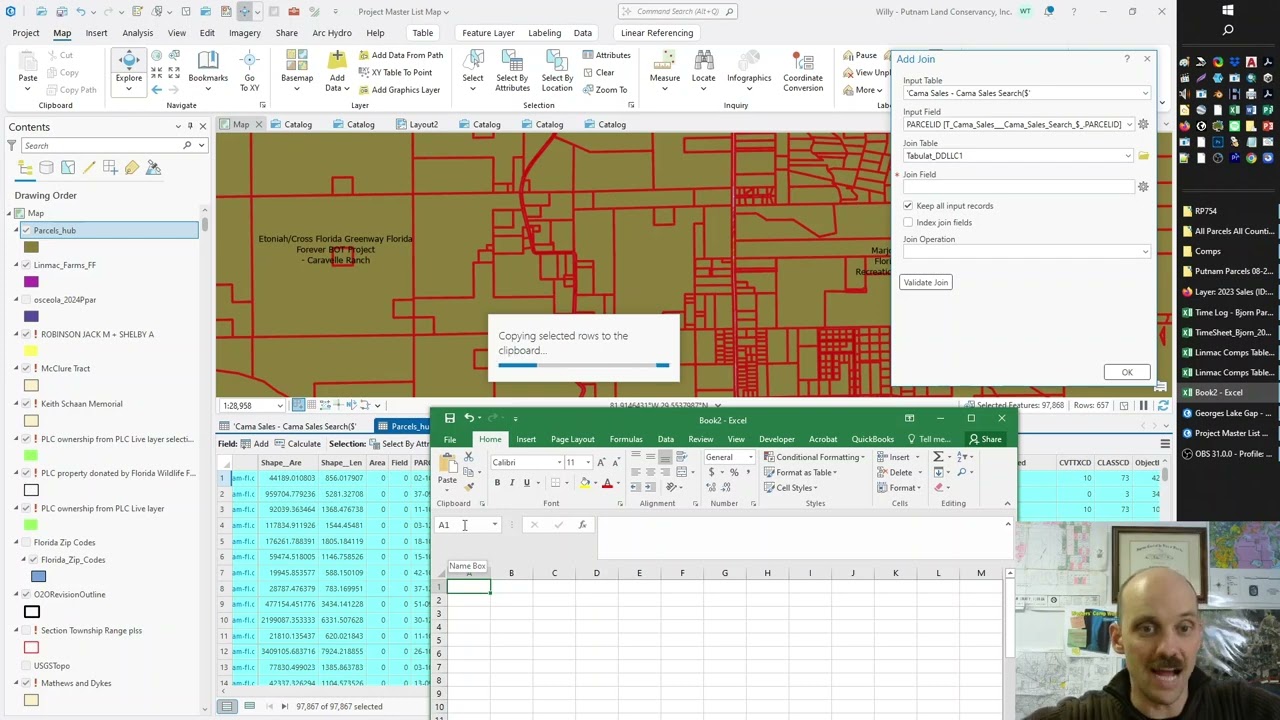Open the Excel number format General dropdown
Viewport: 1280px width, 720px height.
pos(750,458)
